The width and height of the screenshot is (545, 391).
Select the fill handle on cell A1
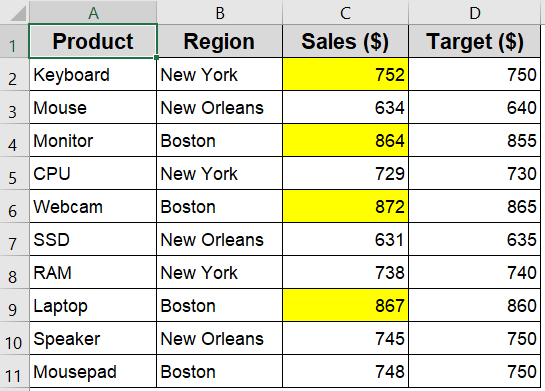pyautogui.click(x=156, y=57)
